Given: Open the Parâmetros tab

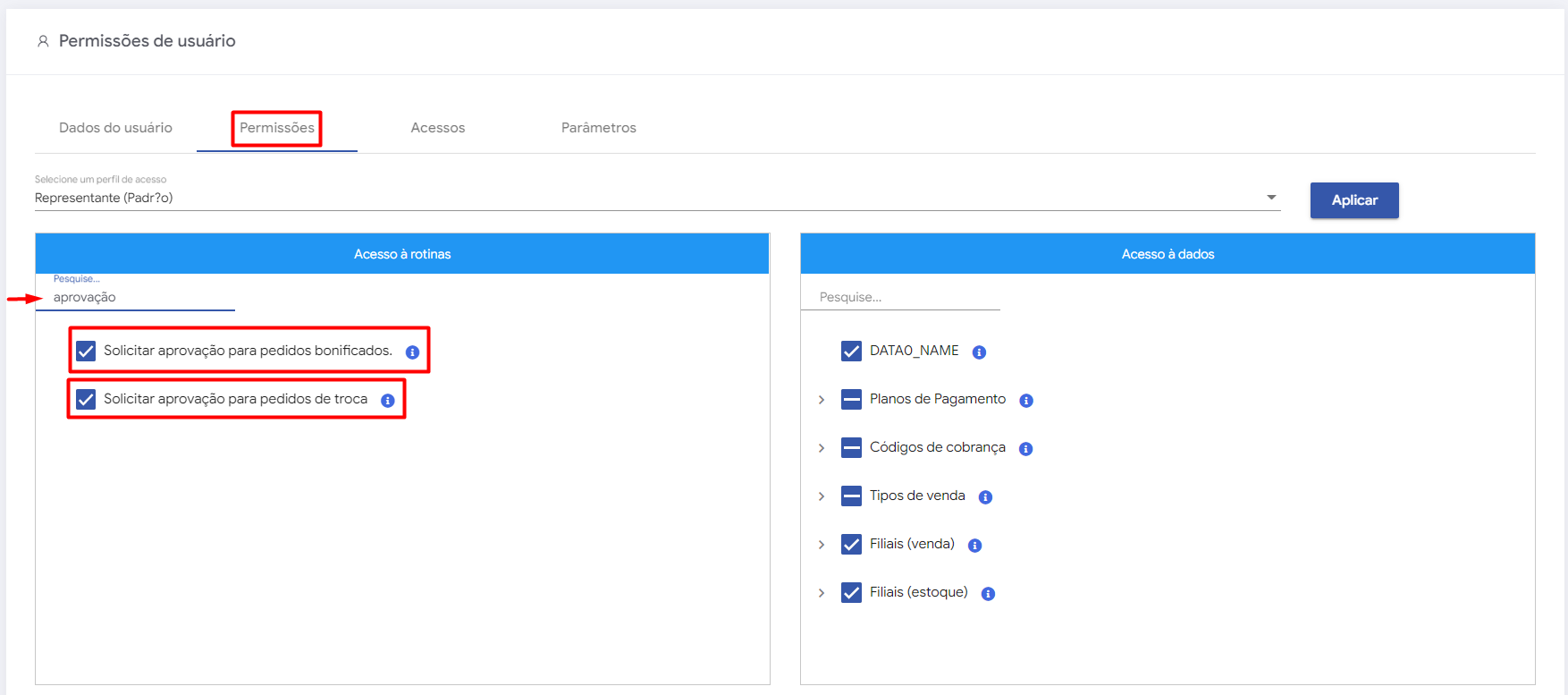Looking at the screenshot, I should tap(598, 128).
